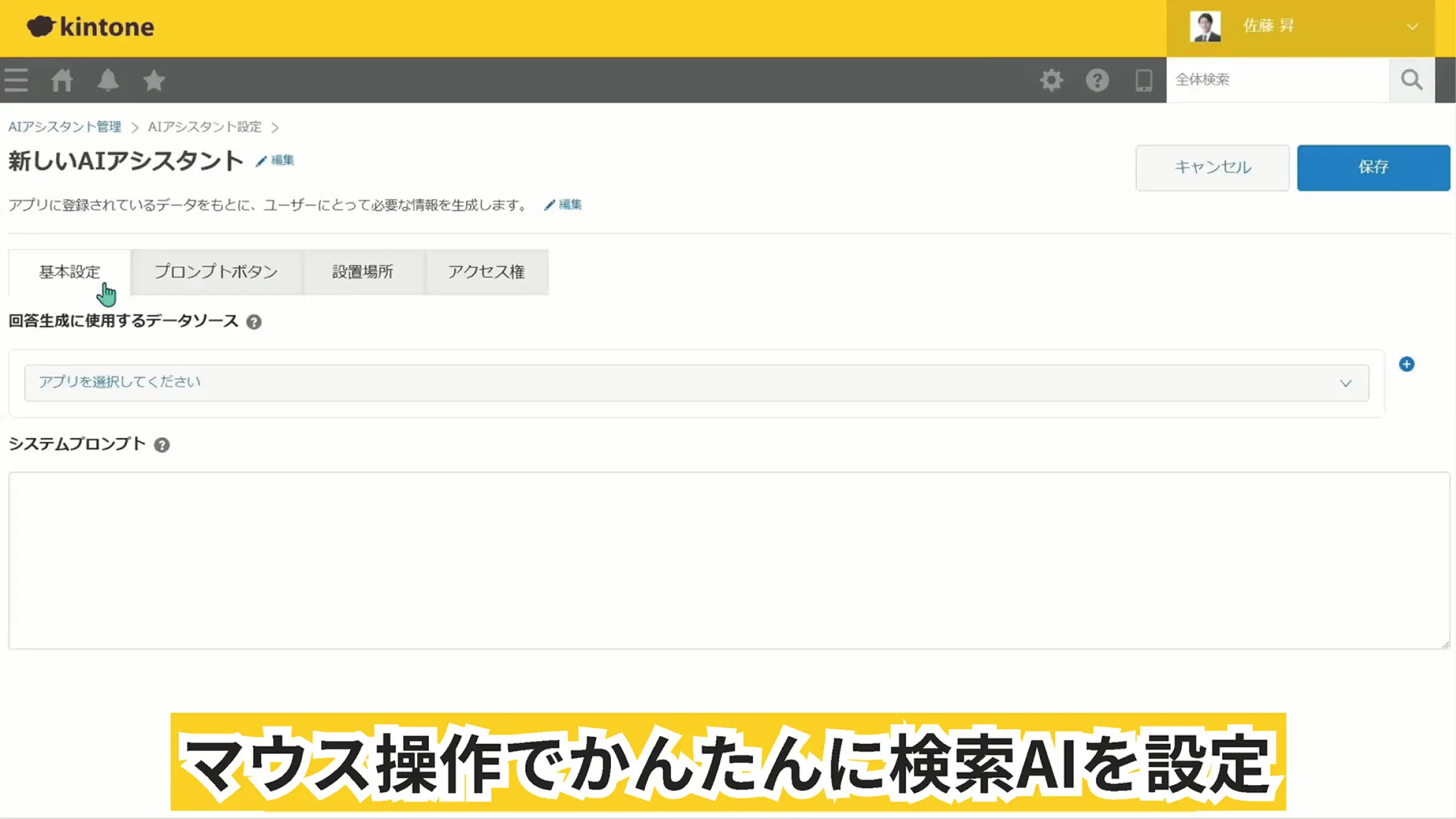The height and width of the screenshot is (819, 1456).
Task: Open the hamburger menu icon
Action: (16, 80)
